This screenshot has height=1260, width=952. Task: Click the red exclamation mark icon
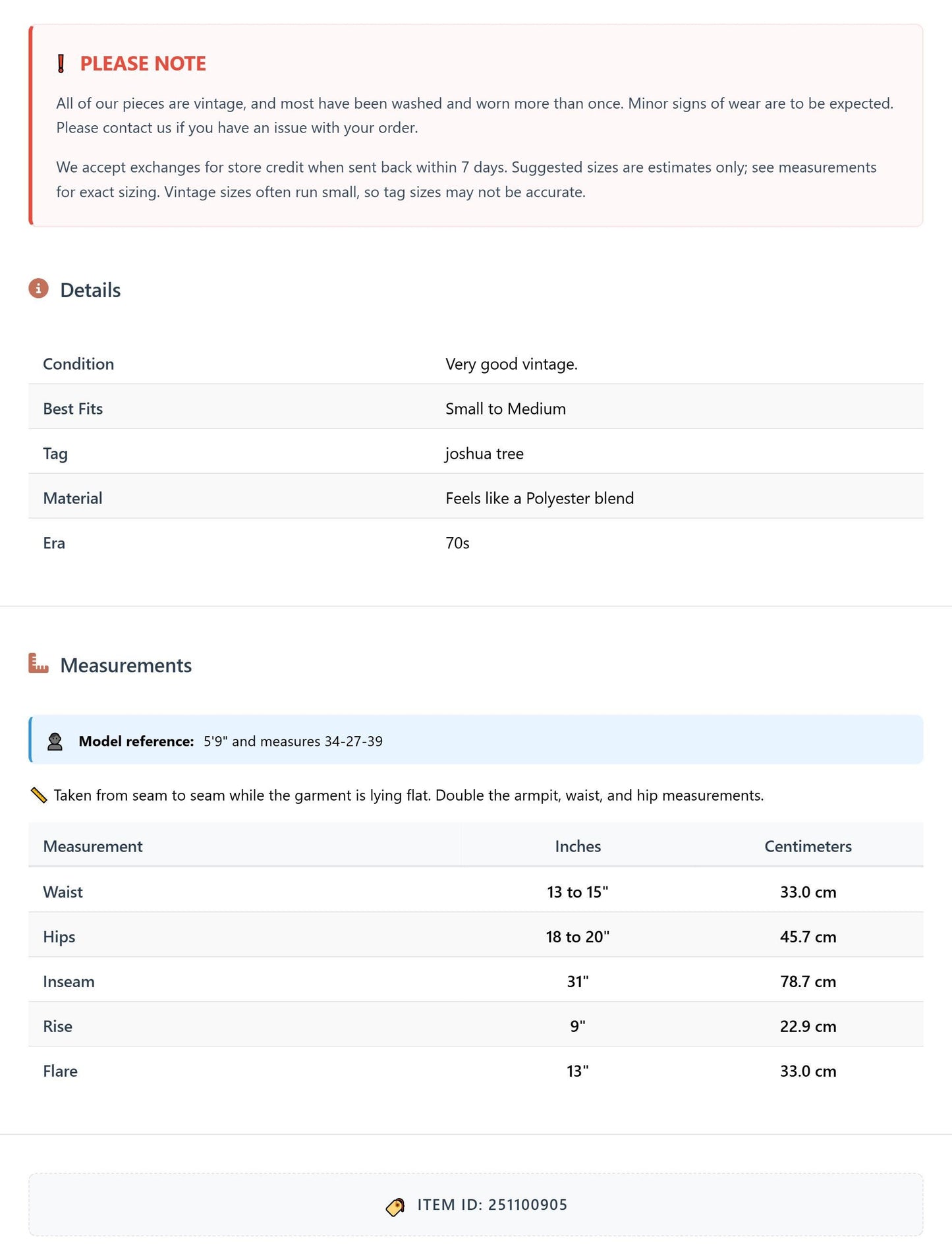[61, 64]
